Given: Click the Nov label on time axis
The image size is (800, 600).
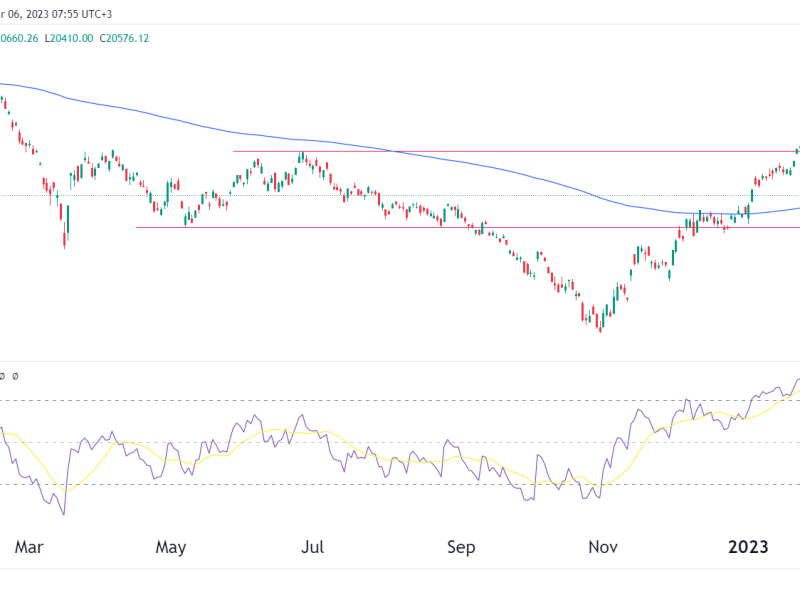Looking at the screenshot, I should point(602,547).
